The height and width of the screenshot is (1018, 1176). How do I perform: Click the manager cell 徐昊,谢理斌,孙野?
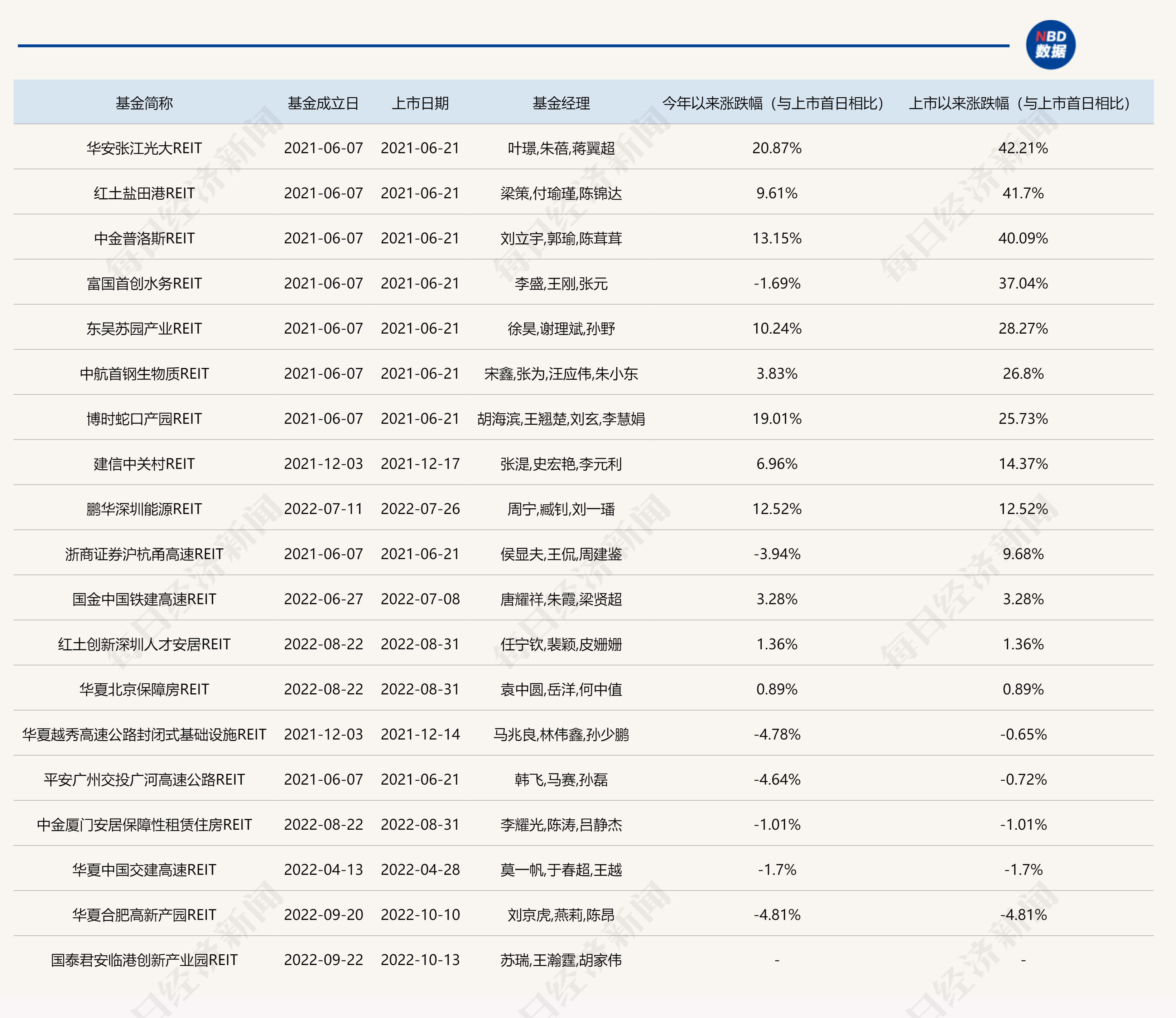tap(561, 328)
